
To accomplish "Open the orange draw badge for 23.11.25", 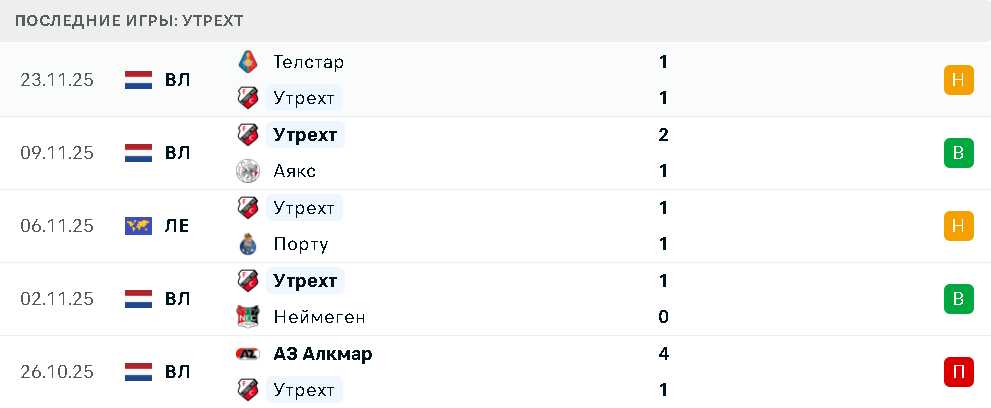I will coord(958,80).
